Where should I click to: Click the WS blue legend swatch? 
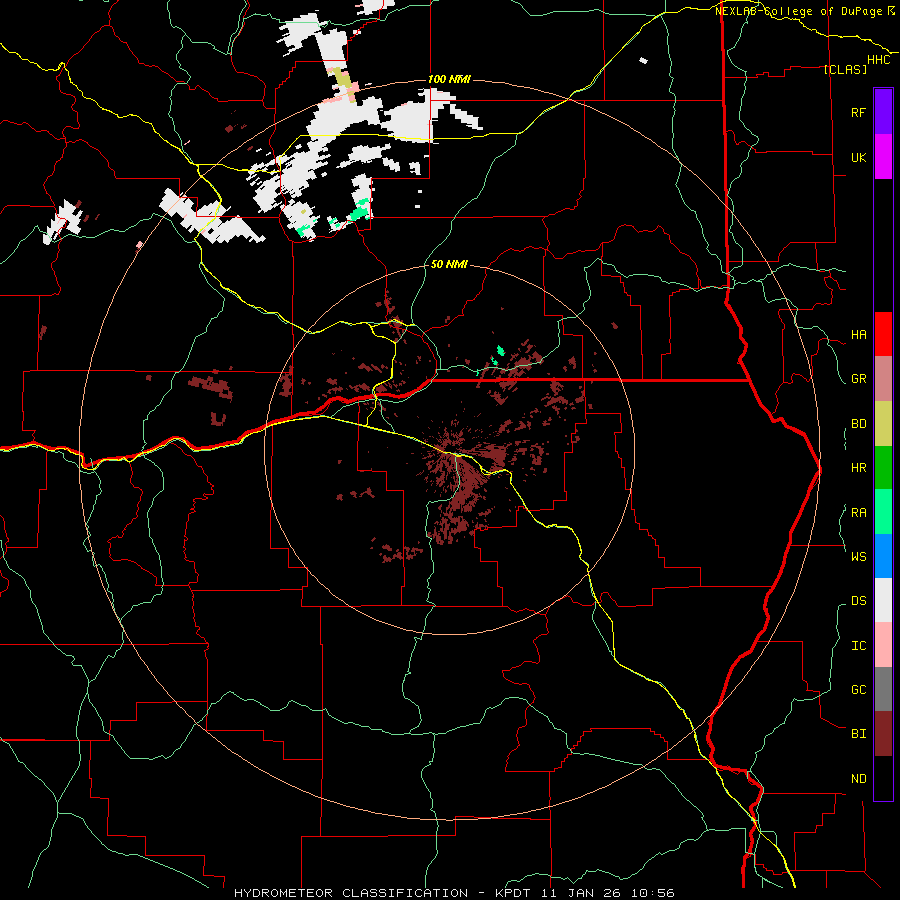point(883,556)
